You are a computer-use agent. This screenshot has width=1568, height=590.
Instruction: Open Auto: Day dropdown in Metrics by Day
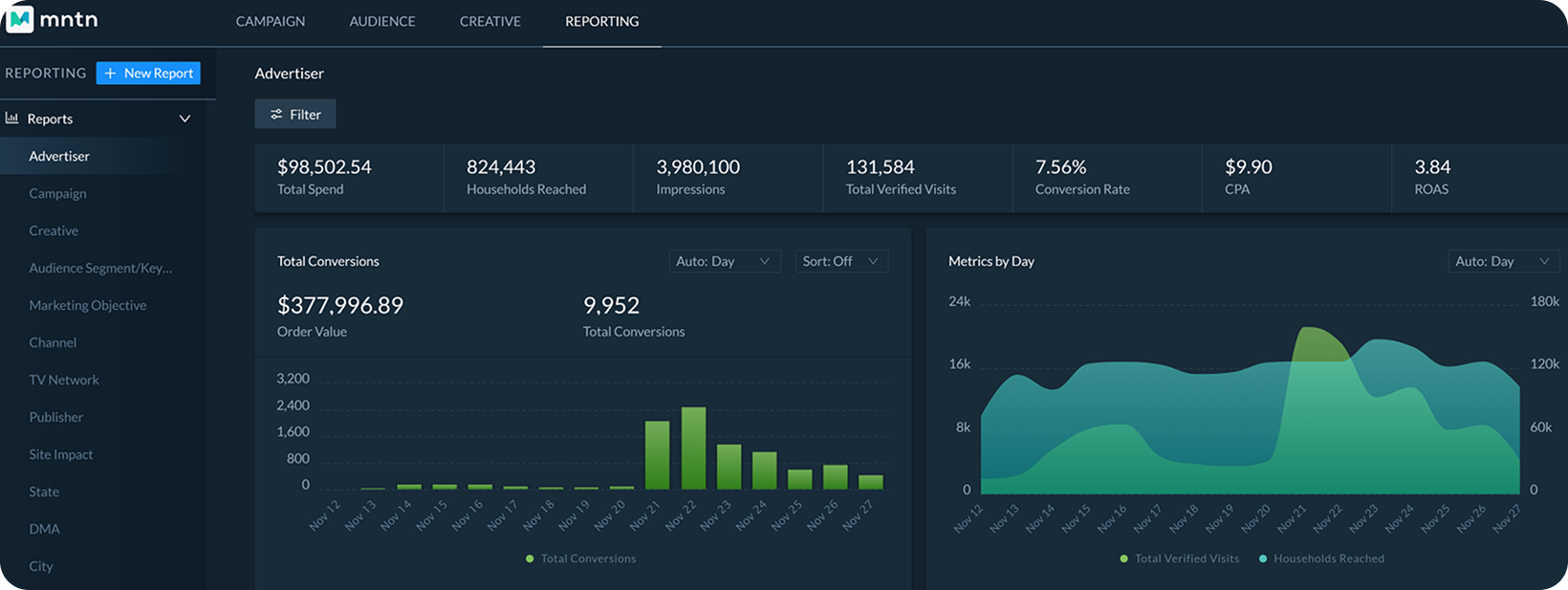click(1502, 261)
